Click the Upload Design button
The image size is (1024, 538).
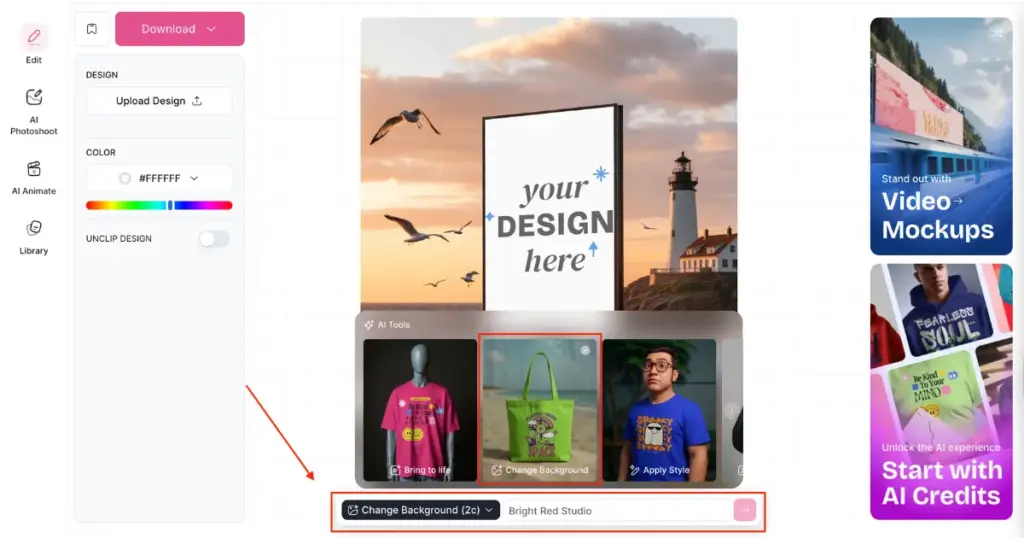tap(159, 101)
